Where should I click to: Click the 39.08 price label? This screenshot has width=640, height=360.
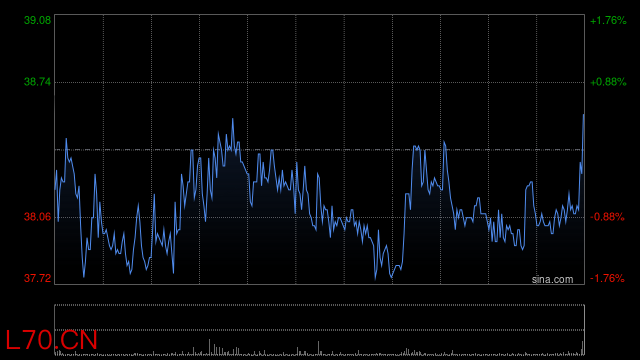[38, 20]
